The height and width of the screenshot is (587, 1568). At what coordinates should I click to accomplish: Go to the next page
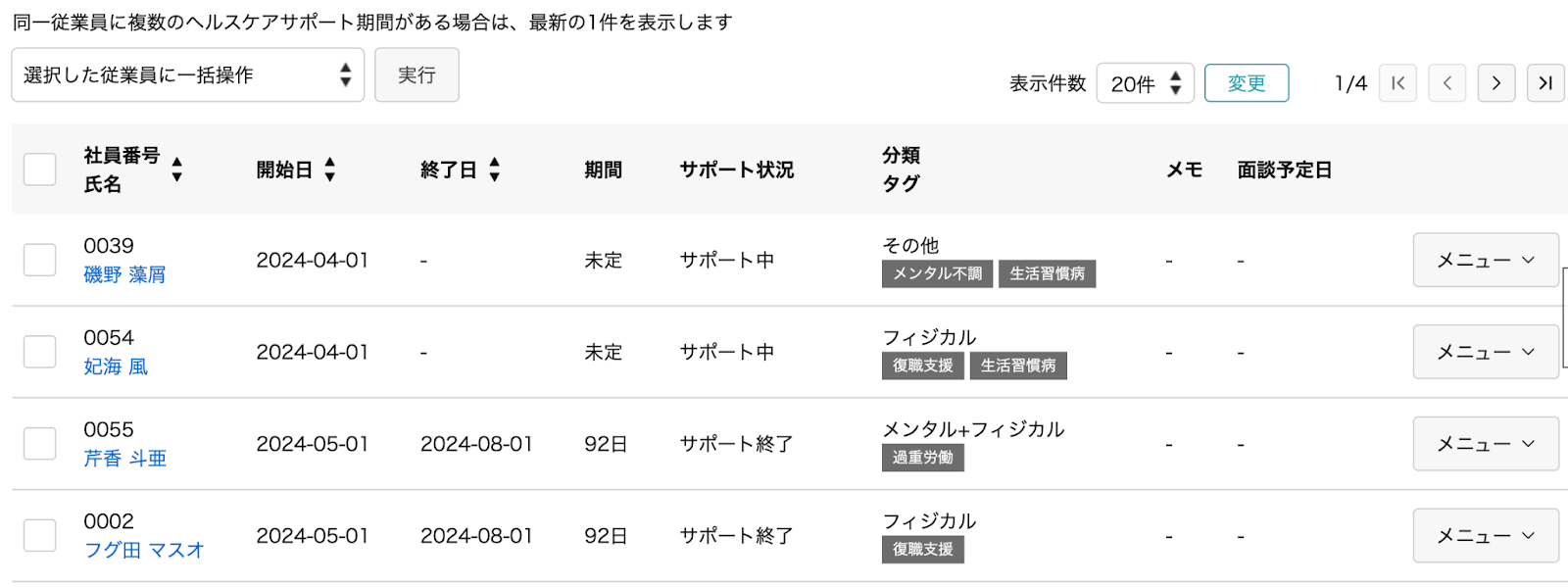(x=1496, y=83)
